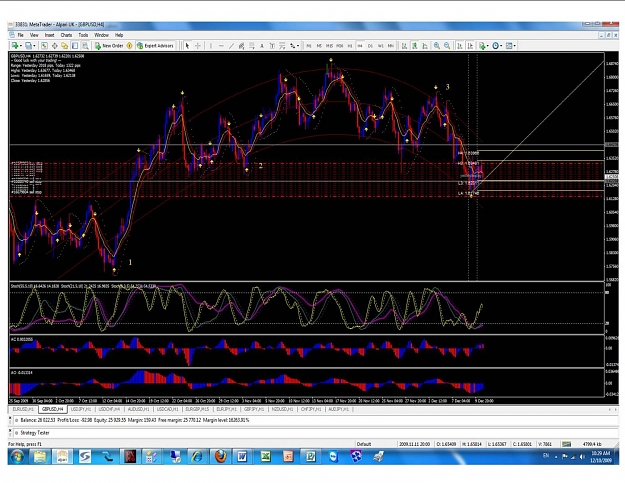Screen dimensions: 625x483
Task: Click the New Order button
Action: (109, 46)
